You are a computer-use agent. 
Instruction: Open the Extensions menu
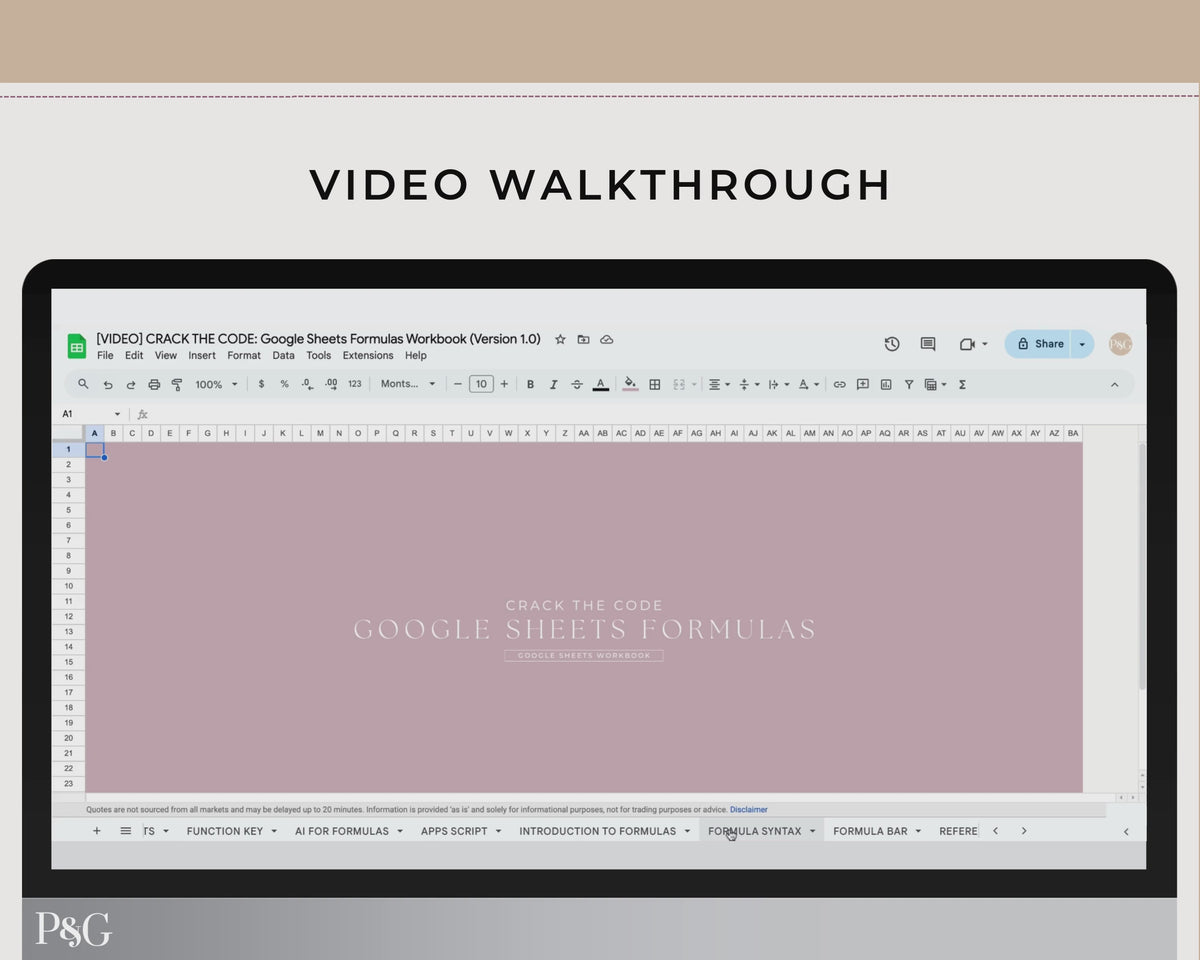click(368, 355)
